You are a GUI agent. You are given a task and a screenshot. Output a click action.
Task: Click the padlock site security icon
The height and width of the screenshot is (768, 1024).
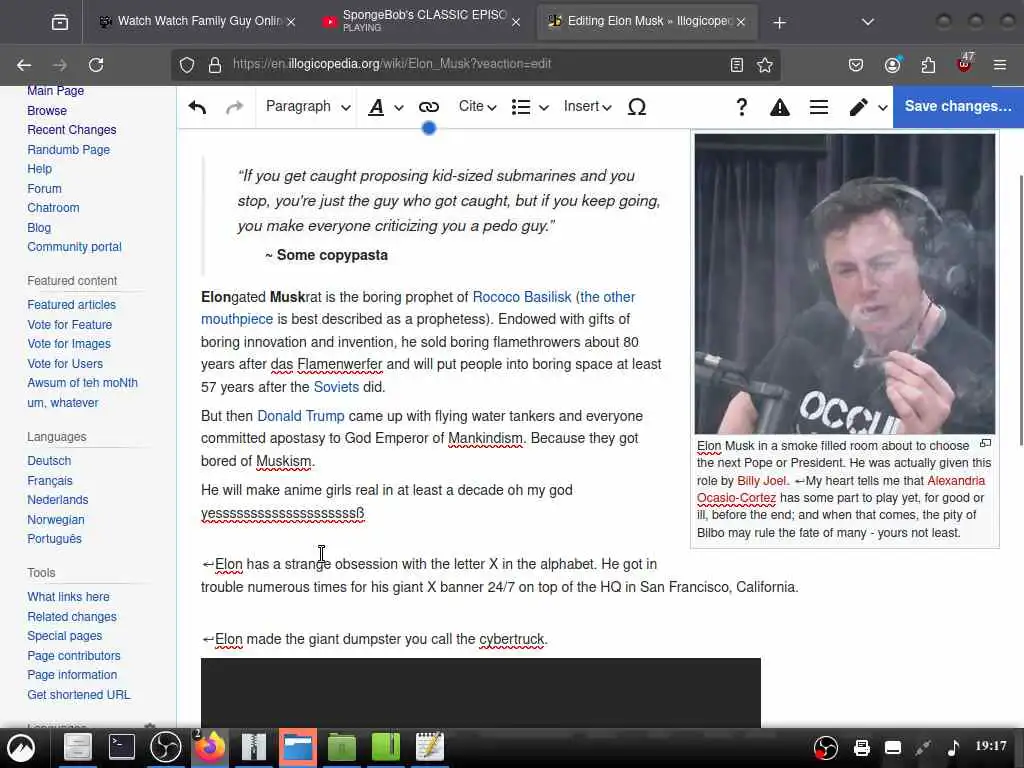point(214,65)
